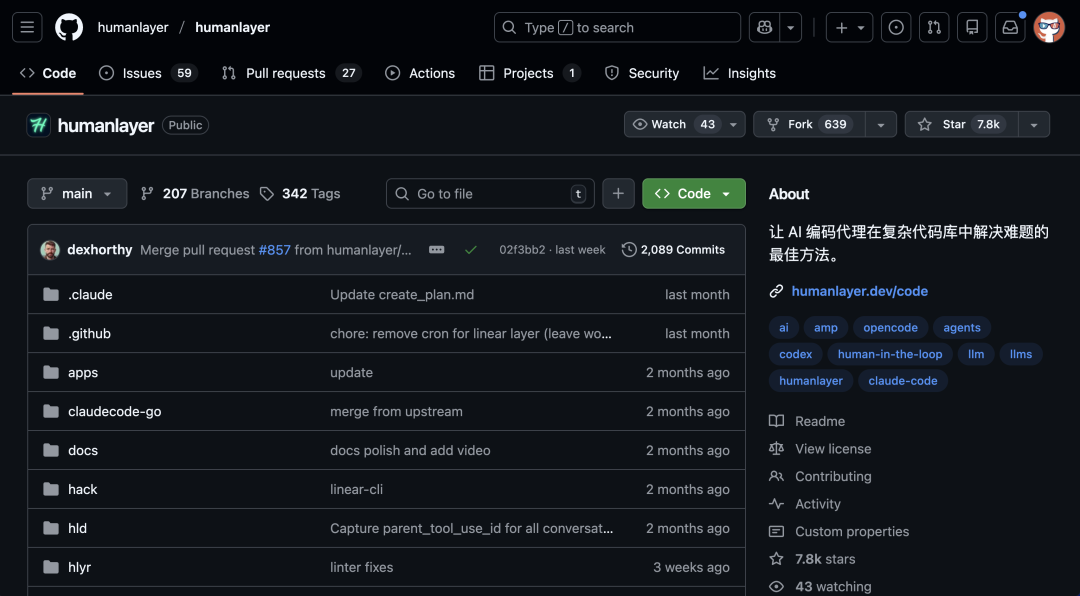This screenshot has width=1080, height=596.
Task: Open the hack folder row
Action: (386, 489)
